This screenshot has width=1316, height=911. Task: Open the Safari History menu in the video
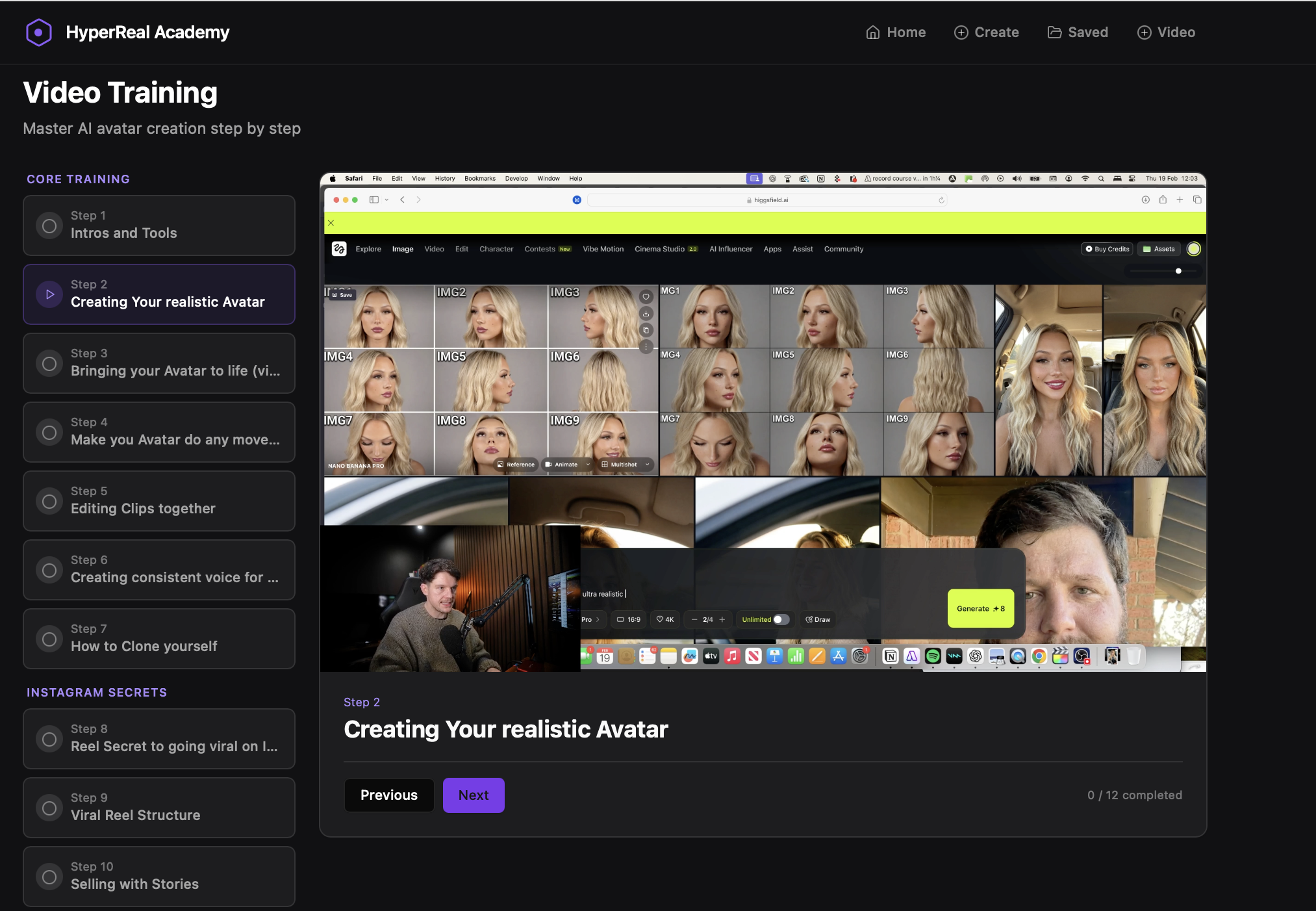tap(445, 179)
